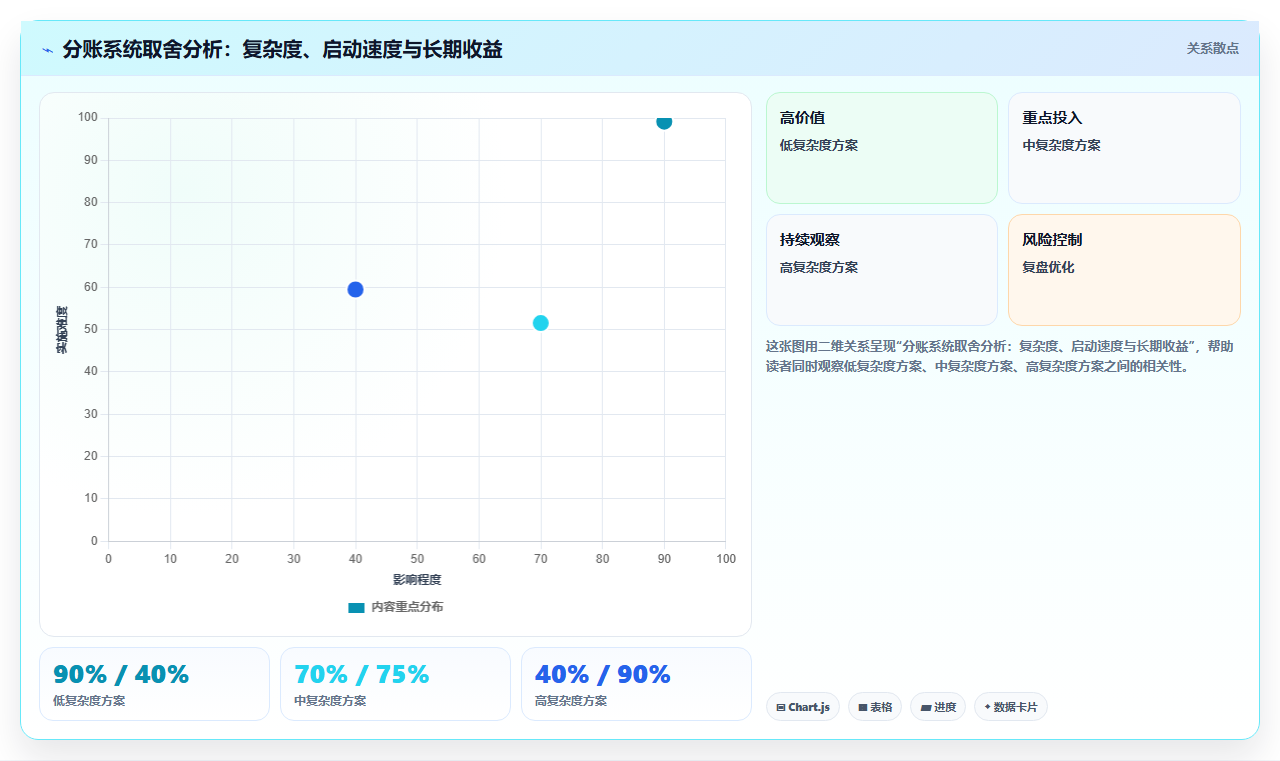The width and height of the screenshot is (1280, 761).
Task: Click the lightning icon beside the title
Action: coord(47,50)
